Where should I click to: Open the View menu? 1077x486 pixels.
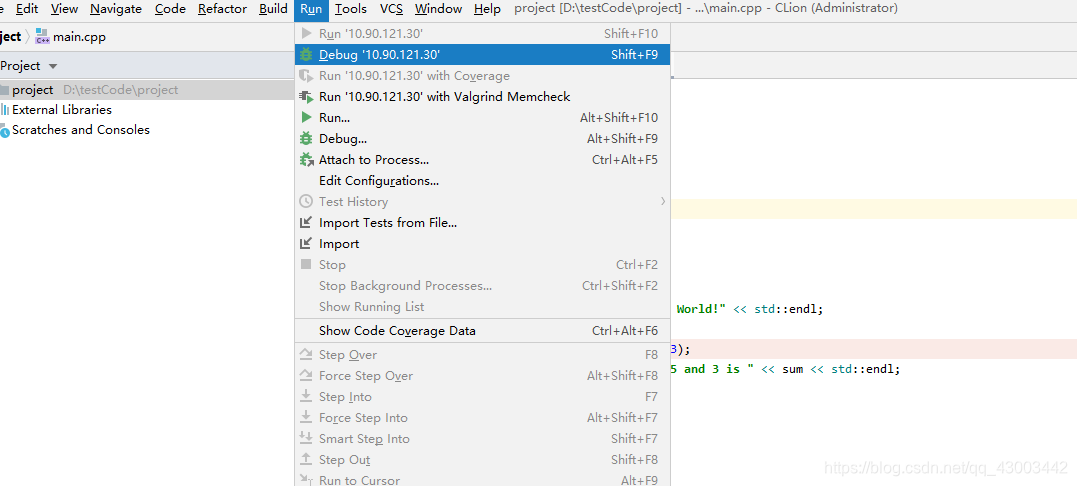(x=65, y=9)
